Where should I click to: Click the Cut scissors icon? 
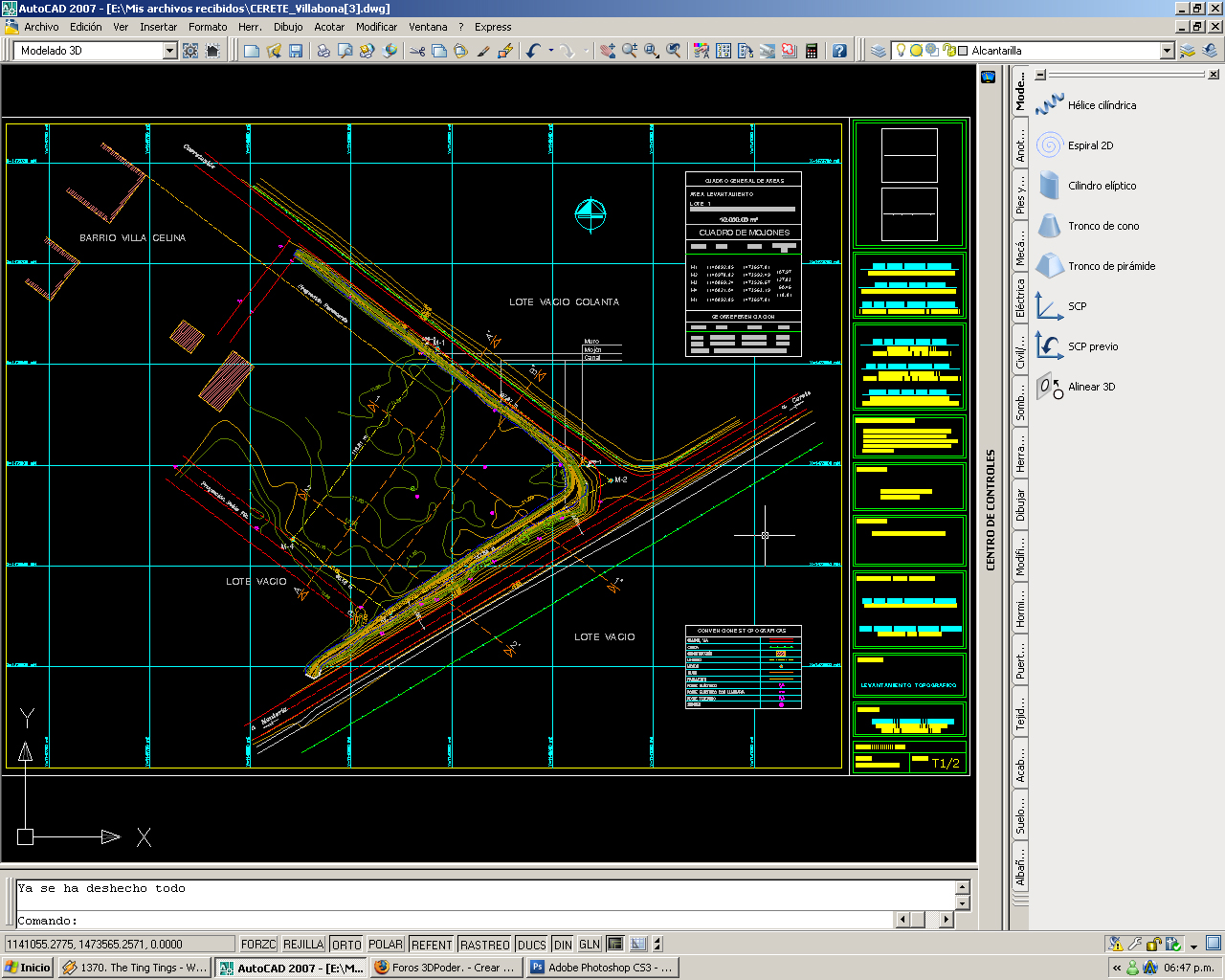(x=417, y=51)
